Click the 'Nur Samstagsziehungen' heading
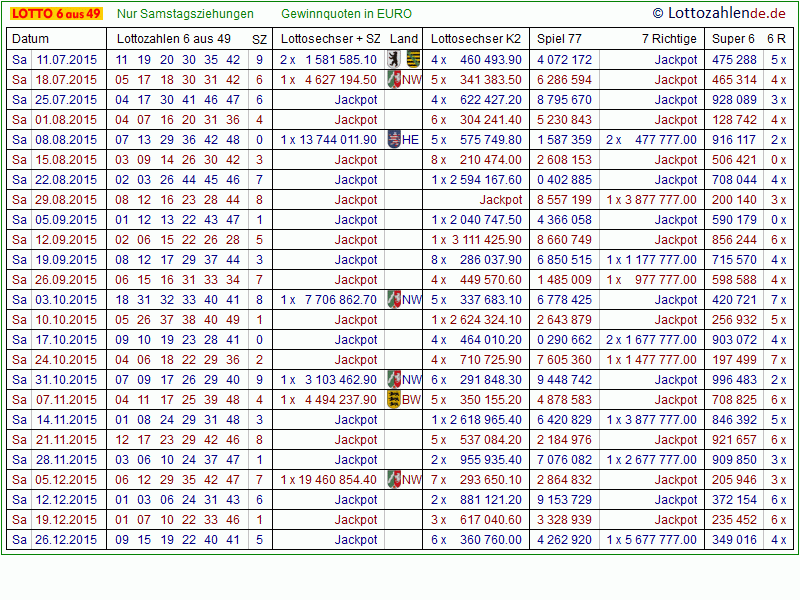Viewport: 800px width, 600px height. click(x=185, y=14)
